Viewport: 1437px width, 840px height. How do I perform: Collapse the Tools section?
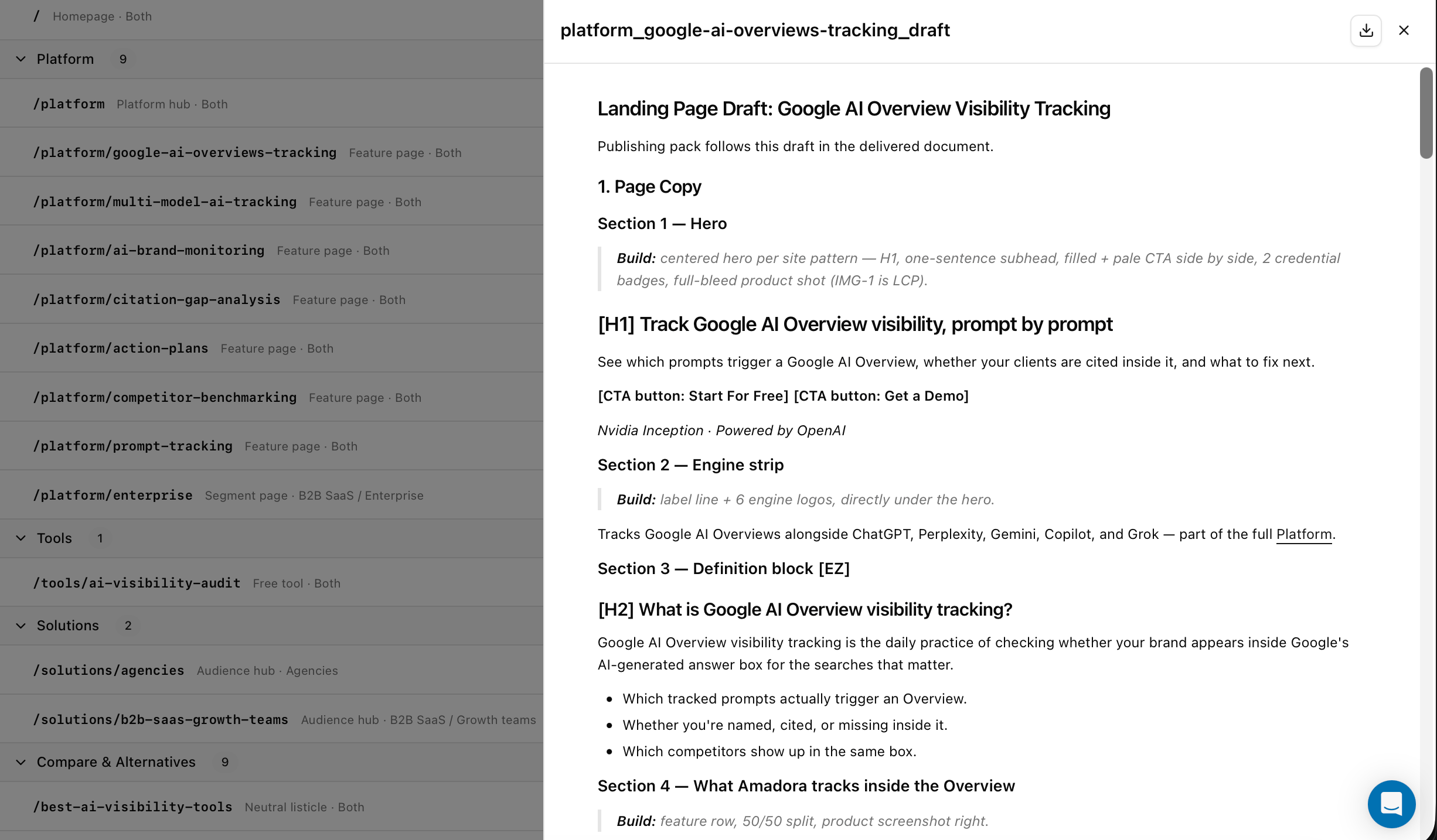pyautogui.click(x=21, y=538)
